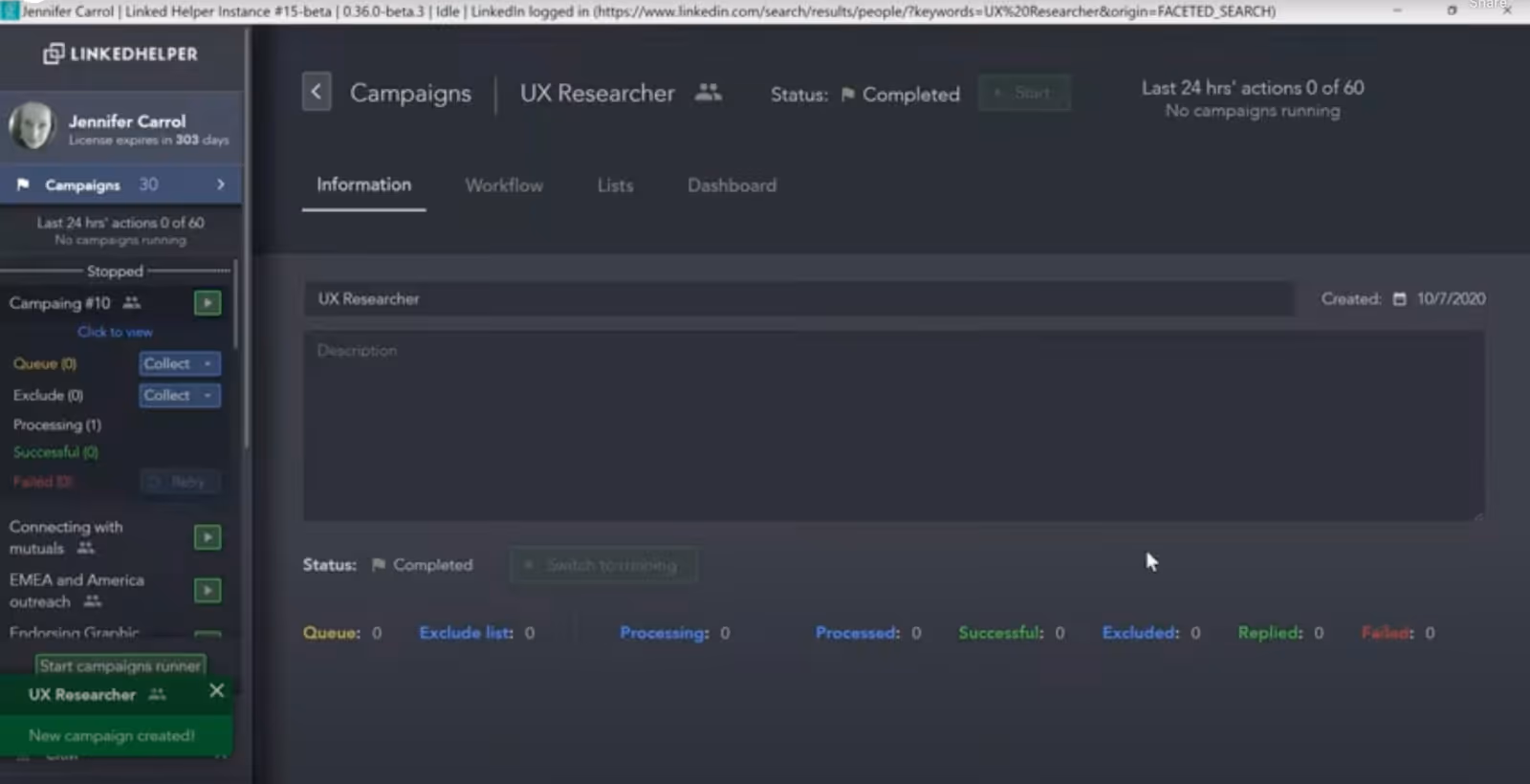
Task: Close the UX Researcher notification
Action: pos(217,690)
